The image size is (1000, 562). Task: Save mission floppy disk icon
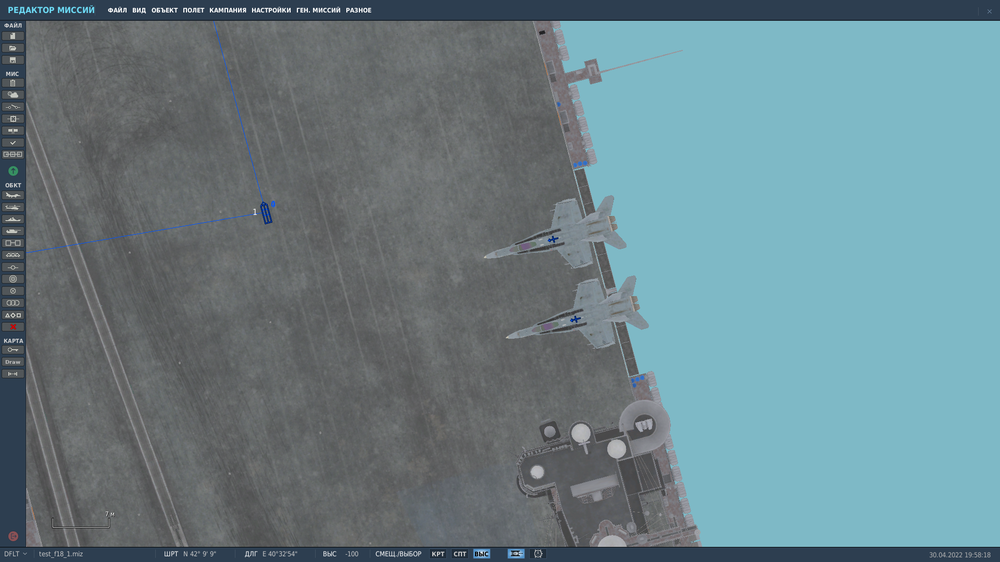13,60
